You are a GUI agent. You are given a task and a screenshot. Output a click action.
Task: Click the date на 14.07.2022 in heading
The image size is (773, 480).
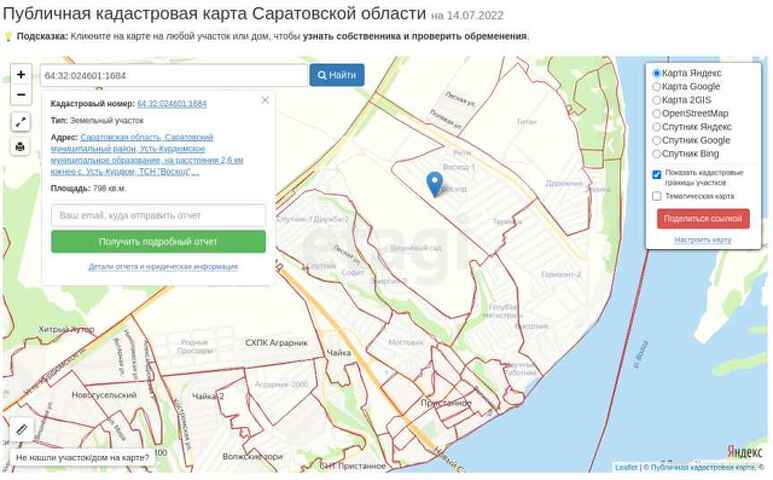click(x=467, y=16)
